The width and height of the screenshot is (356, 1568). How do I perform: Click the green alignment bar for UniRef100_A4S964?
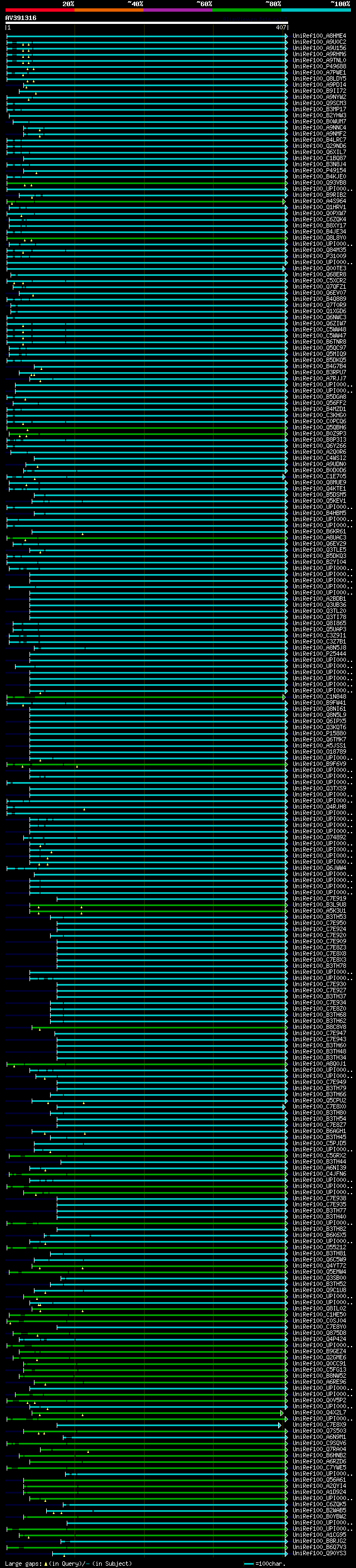pyautogui.click(x=147, y=201)
